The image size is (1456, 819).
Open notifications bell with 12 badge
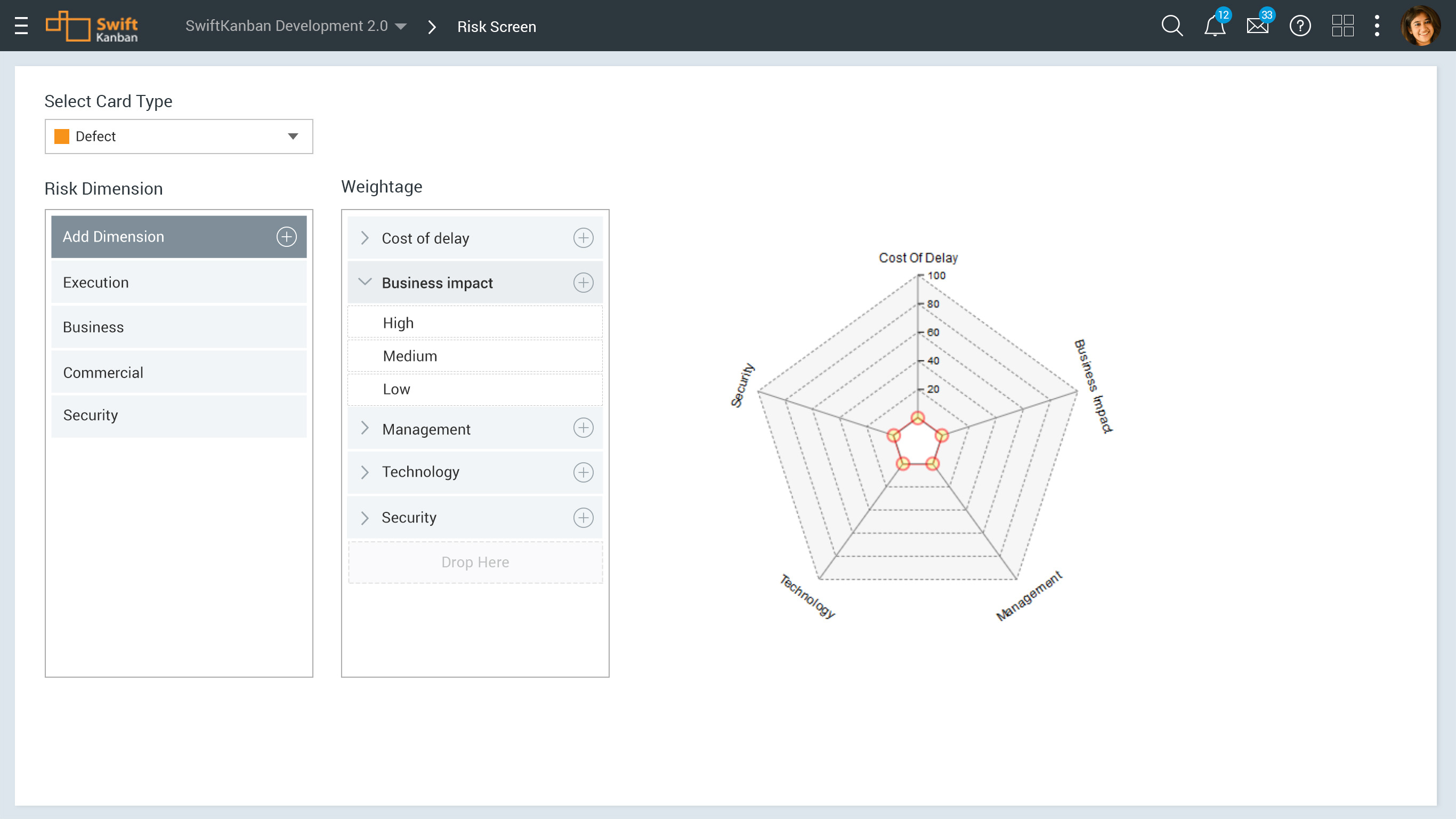1214,26
